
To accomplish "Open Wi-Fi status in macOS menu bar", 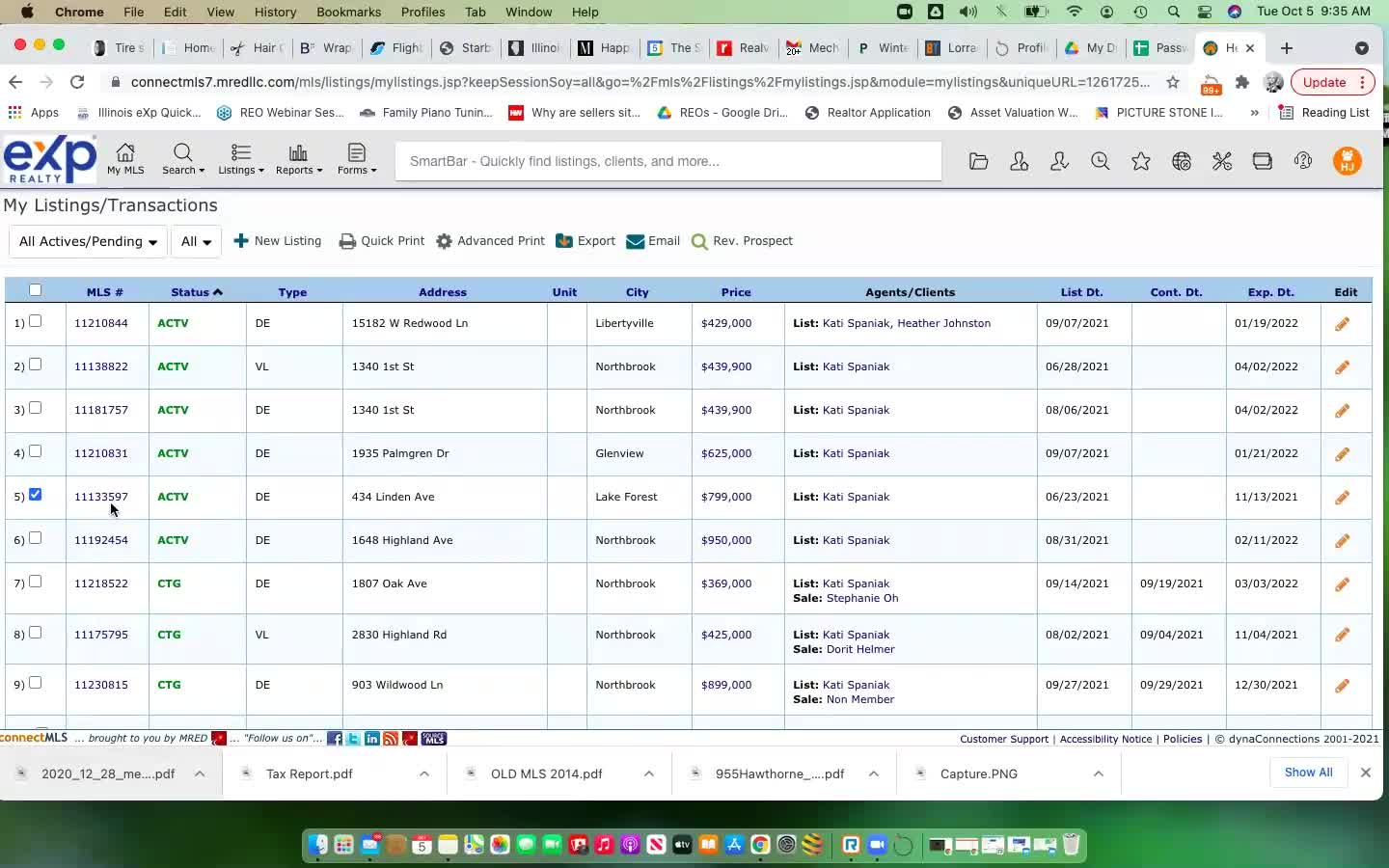I will 1075,12.
